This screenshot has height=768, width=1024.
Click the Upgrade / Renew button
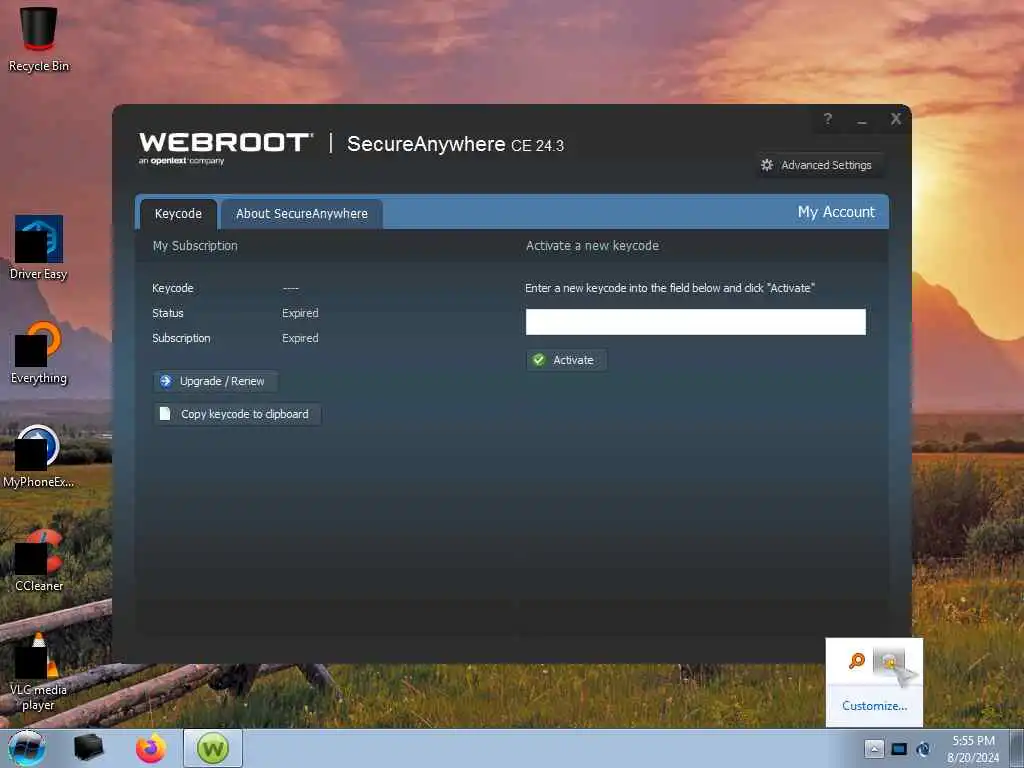tap(216, 381)
